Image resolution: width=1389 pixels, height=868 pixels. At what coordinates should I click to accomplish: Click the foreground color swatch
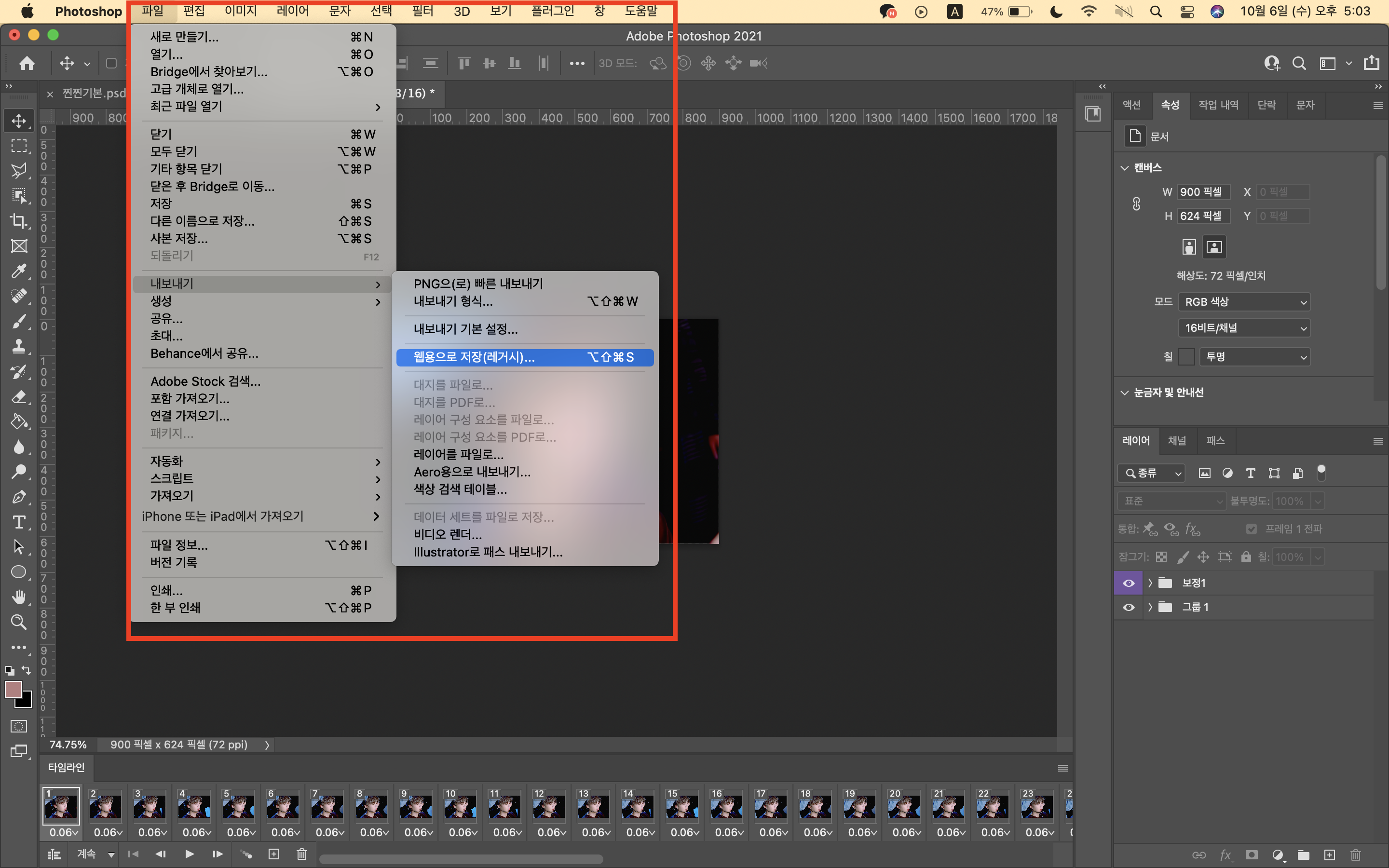13,689
